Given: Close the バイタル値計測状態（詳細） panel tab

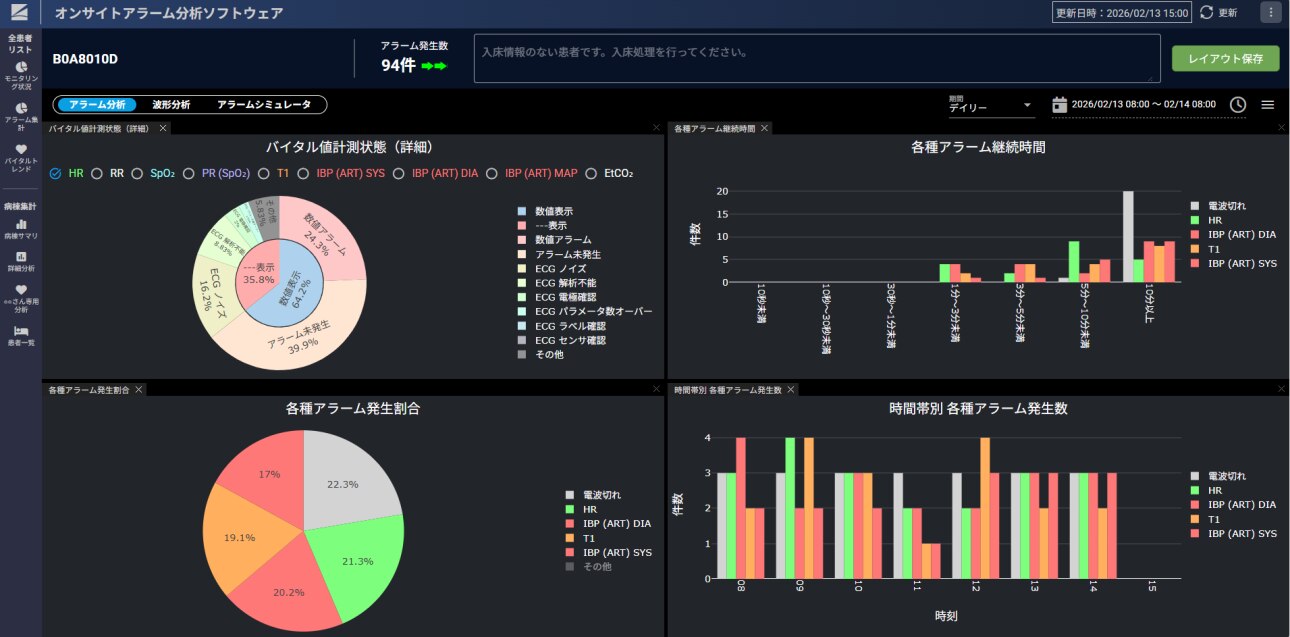Looking at the screenshot, I should pyautogui.click(x=162, y=128).
